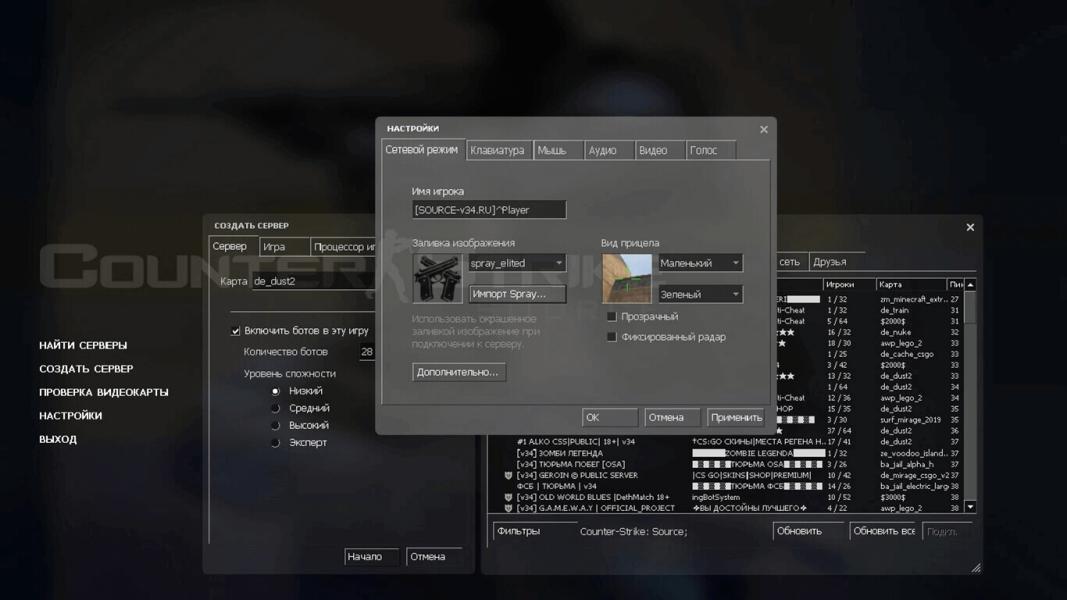Screen dimensions: 1067x600
Task: Click the Имя игрока name field
Action: tap(489, 210)
